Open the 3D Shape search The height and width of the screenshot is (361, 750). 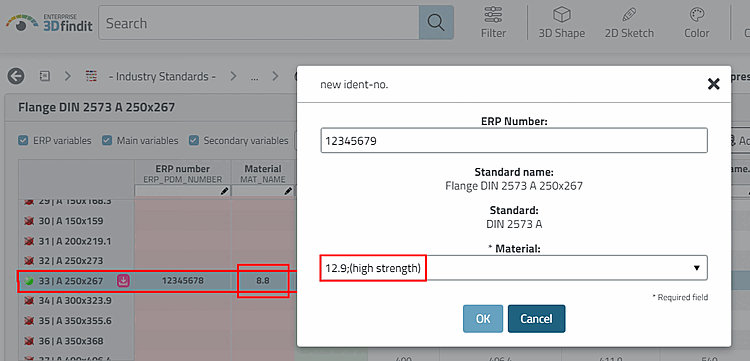point(562,22)
